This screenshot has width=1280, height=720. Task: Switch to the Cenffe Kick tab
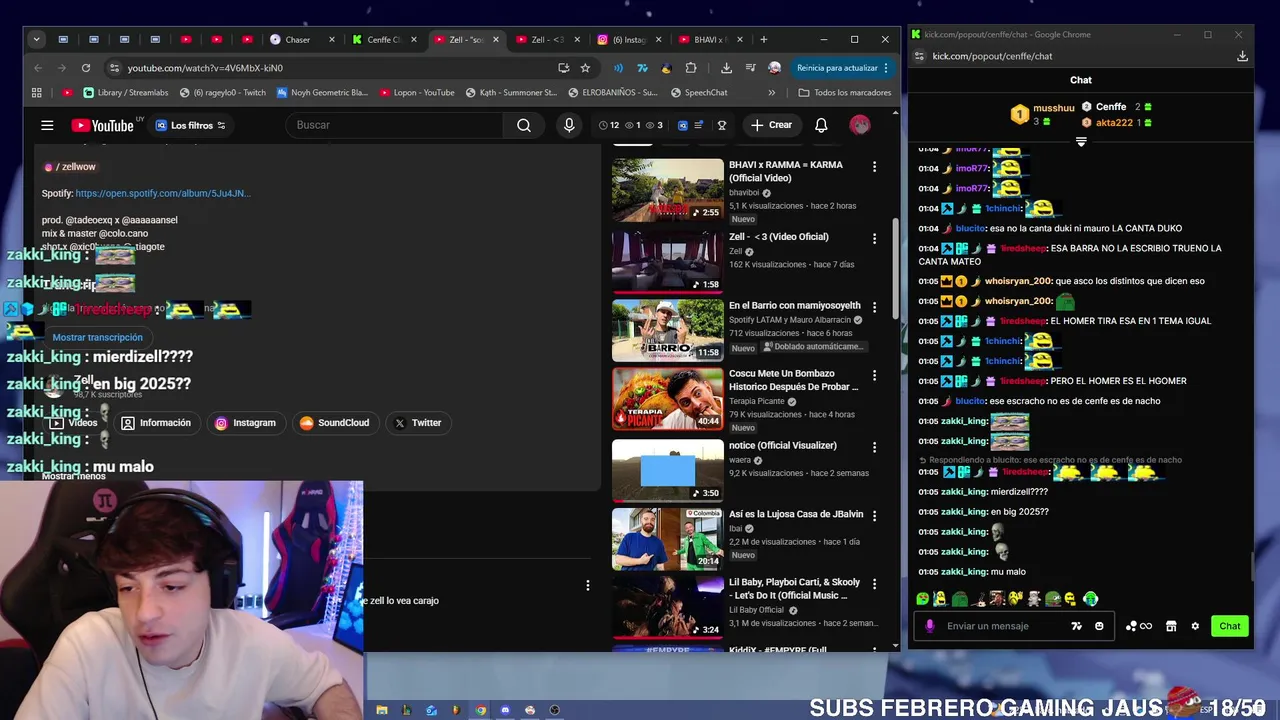pyautogui.click(x=385, y=40)
